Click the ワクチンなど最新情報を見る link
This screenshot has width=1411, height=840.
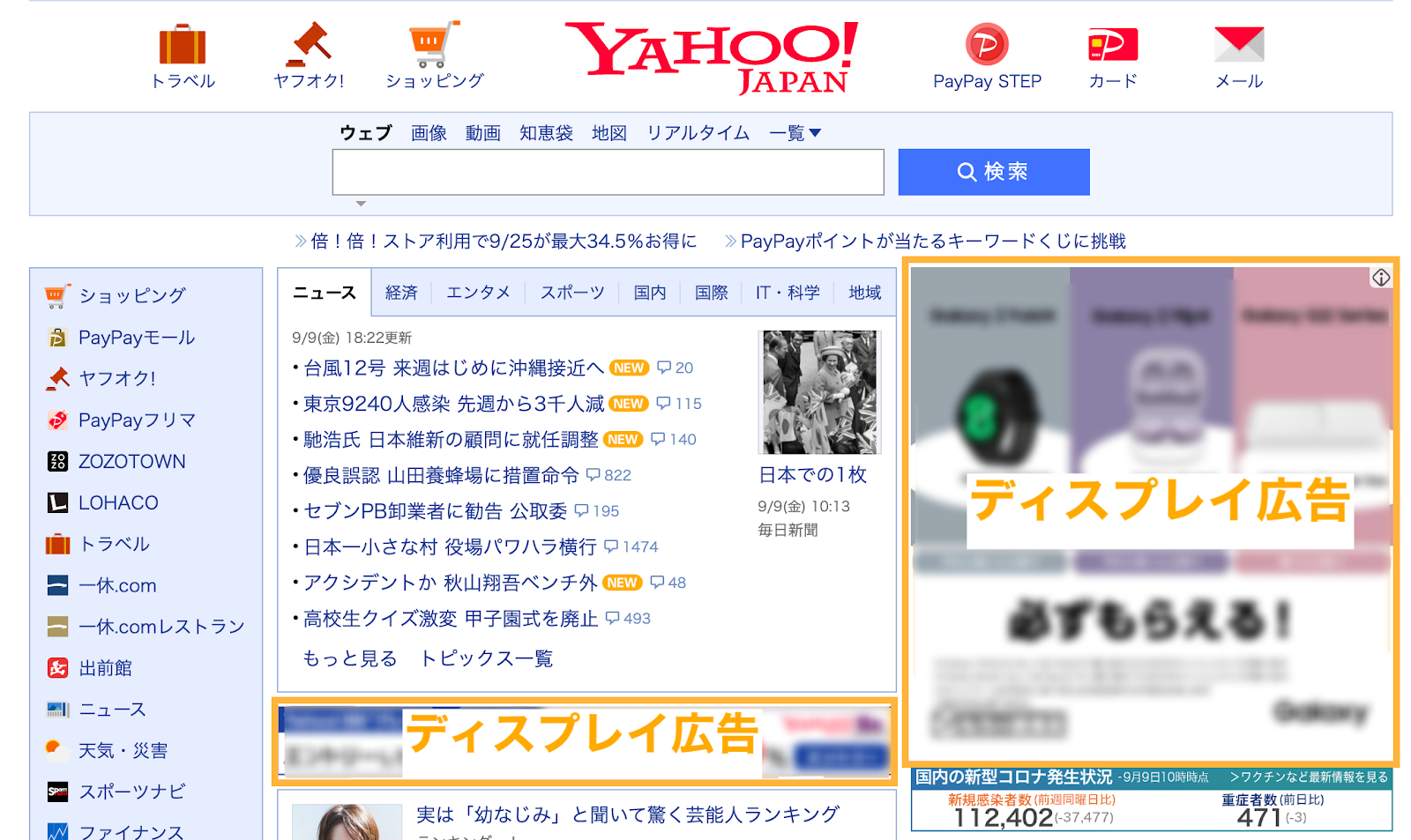click(x=1309, y=777)
